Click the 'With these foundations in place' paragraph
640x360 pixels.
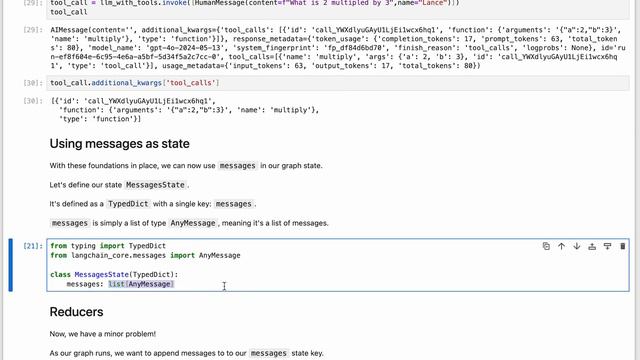pos(186,166)
